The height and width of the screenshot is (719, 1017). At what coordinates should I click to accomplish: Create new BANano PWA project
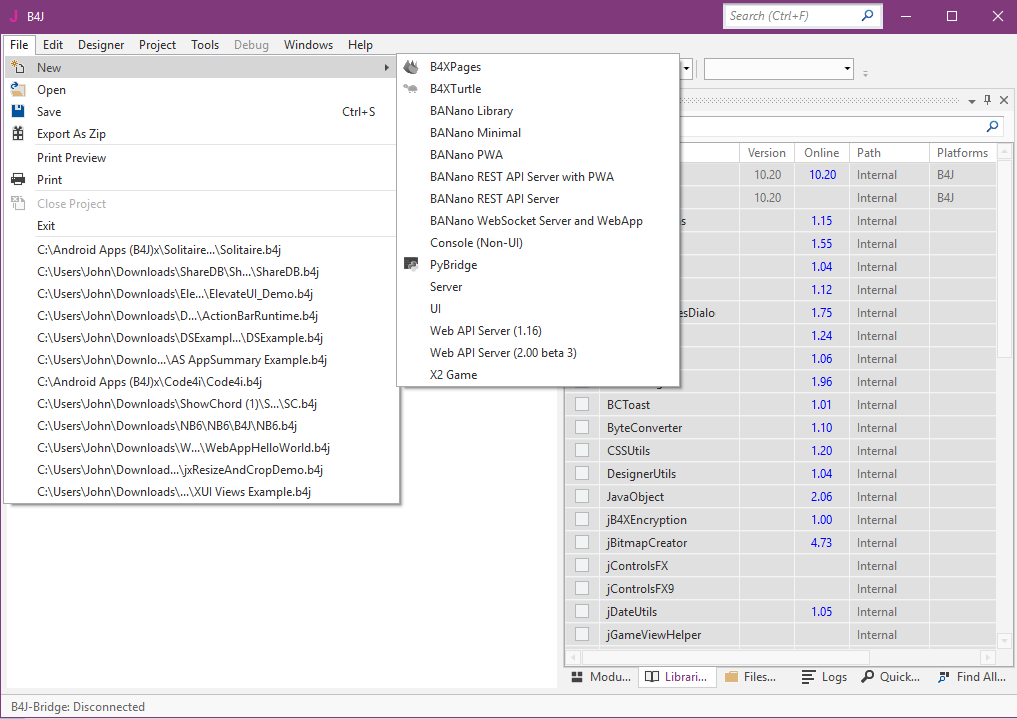(538, 155)
